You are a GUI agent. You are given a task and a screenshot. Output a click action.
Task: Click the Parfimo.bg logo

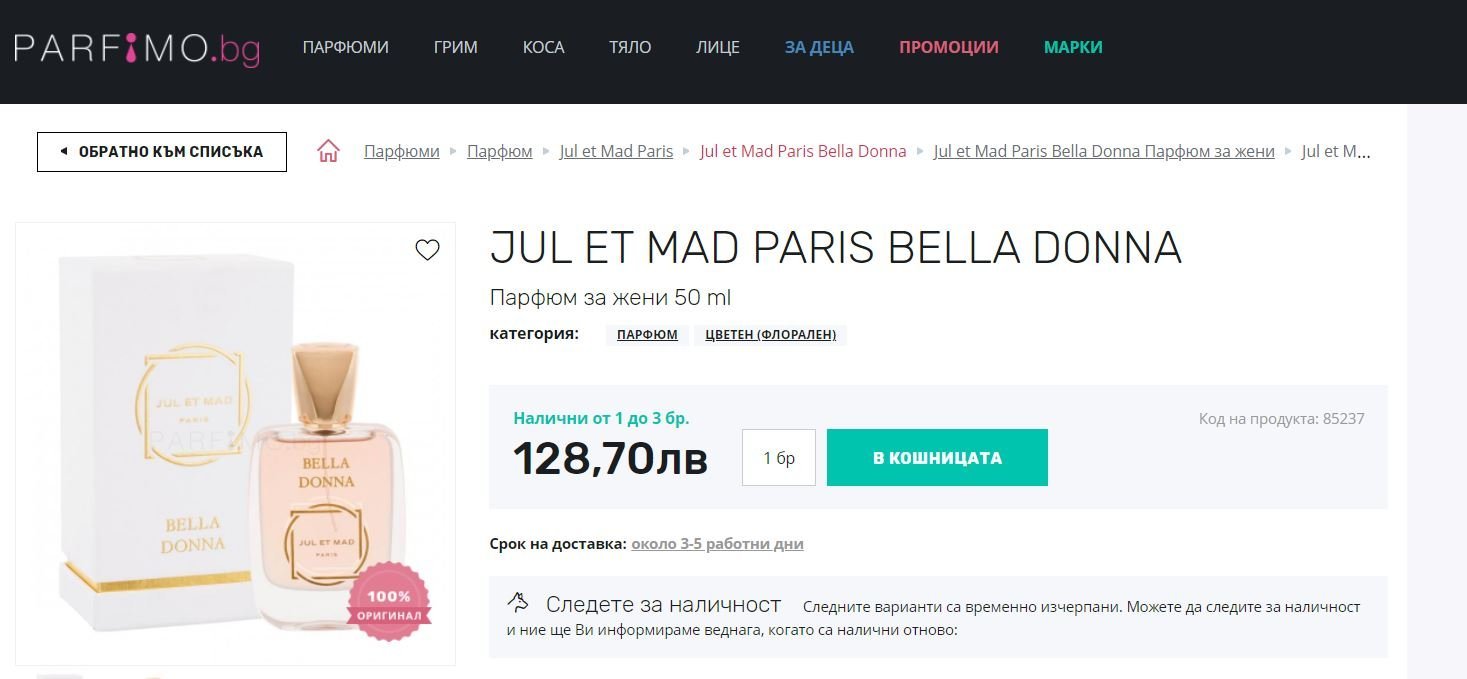[137, 48]
